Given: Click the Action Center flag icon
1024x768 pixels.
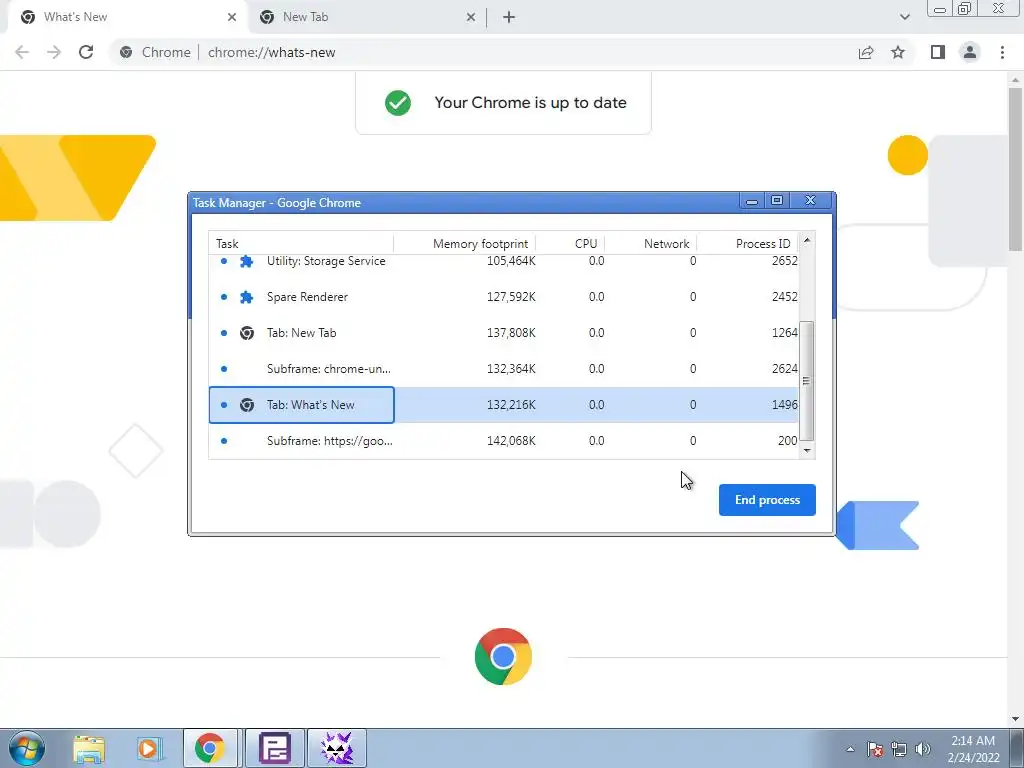Looking at the screenshot, I should tap(875, 749).
